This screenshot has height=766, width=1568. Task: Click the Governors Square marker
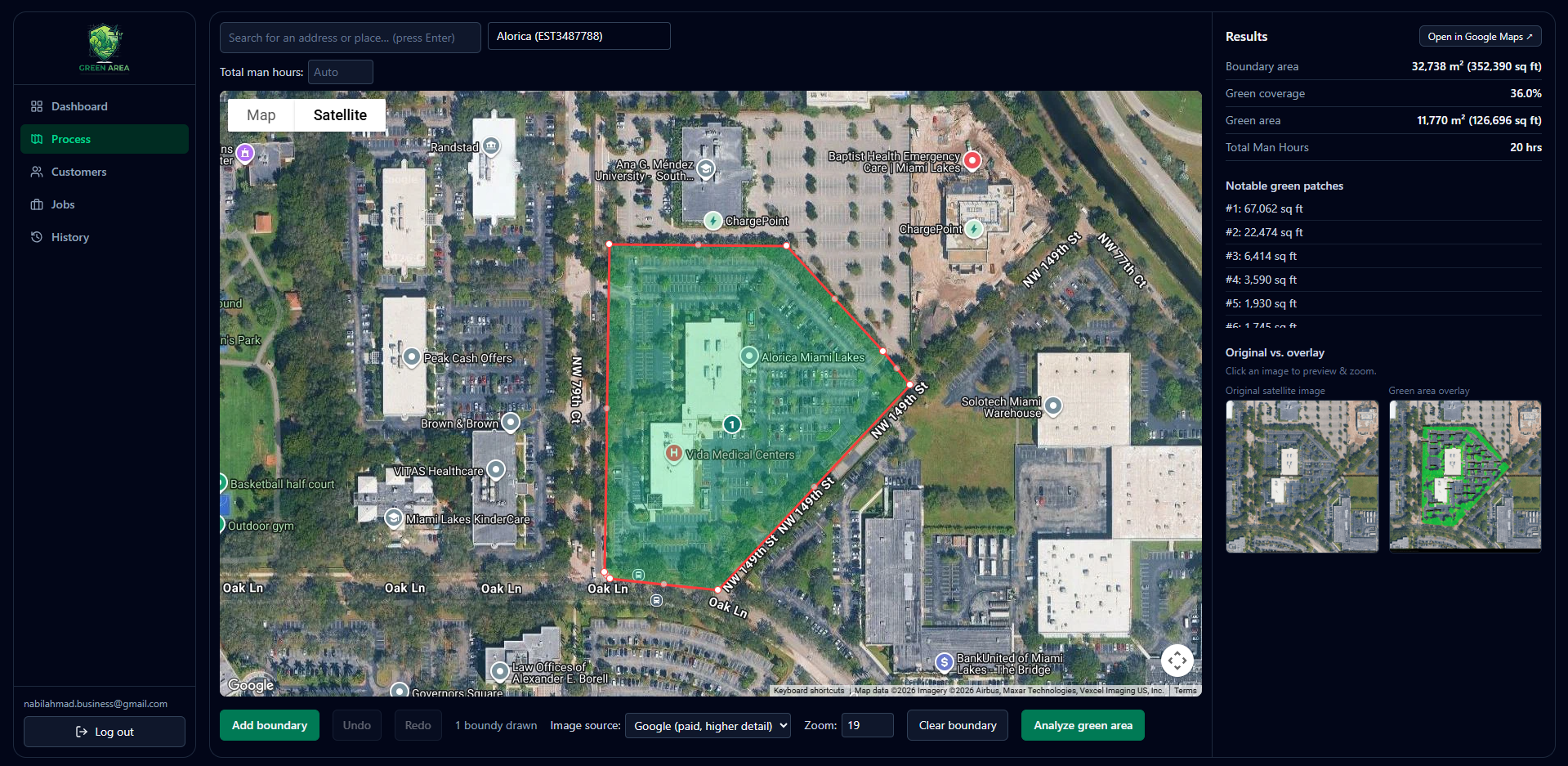[399, 691]
